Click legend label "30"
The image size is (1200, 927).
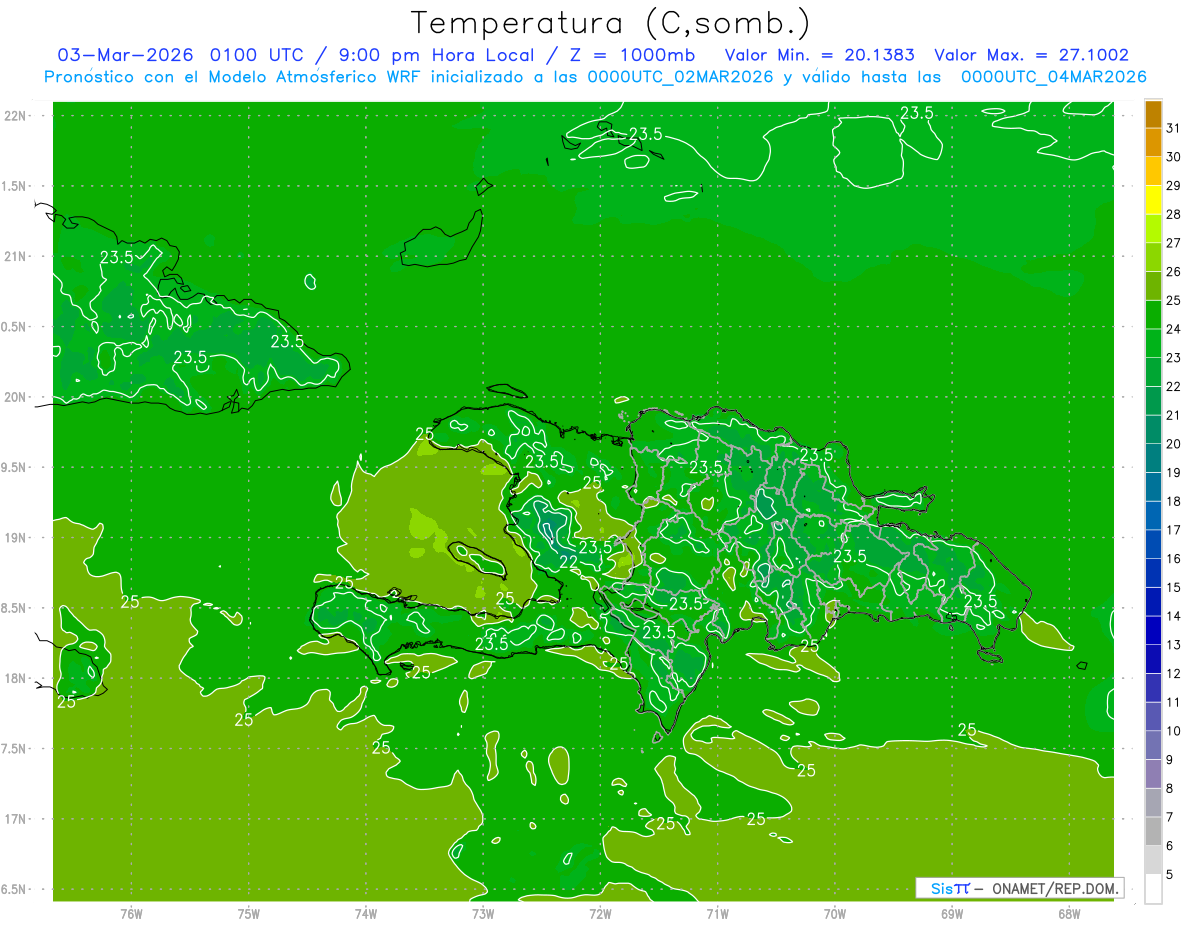coord(1173,157)
